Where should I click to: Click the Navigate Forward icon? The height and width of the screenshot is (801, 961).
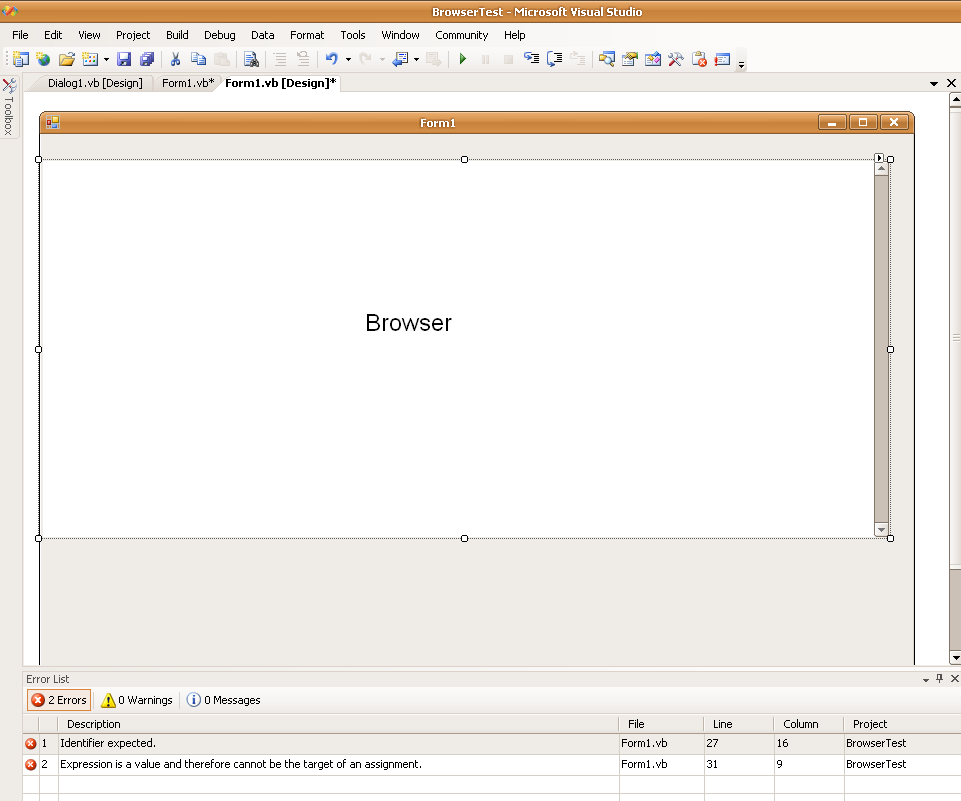(x=433, y=59)
